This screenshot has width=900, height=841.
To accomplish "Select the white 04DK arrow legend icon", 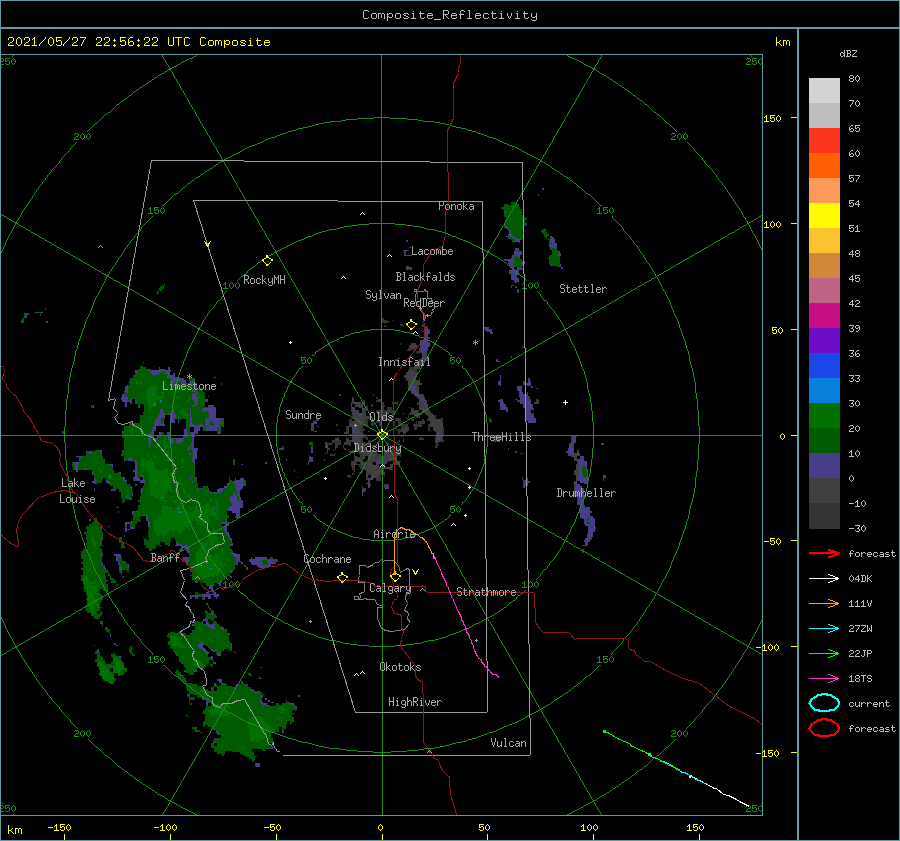I will [824, 579].
